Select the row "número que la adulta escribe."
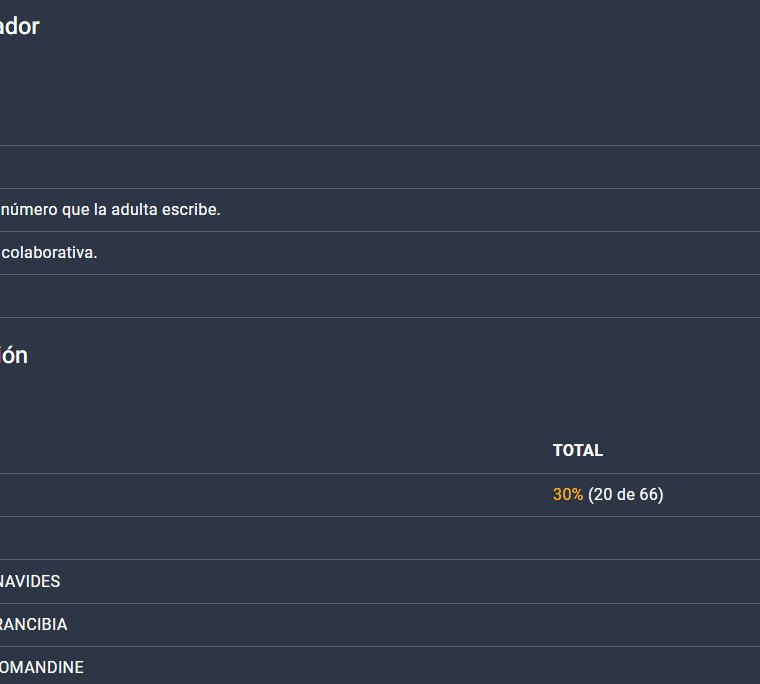 (110, 210)
